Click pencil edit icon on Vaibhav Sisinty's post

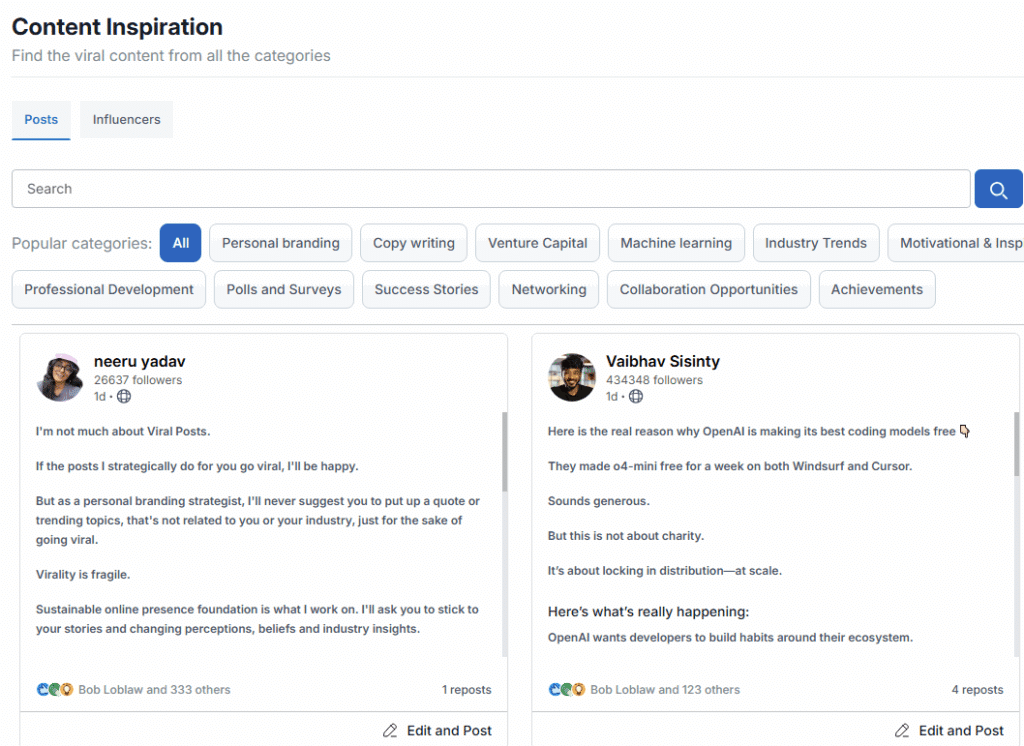tap(902, 731)
